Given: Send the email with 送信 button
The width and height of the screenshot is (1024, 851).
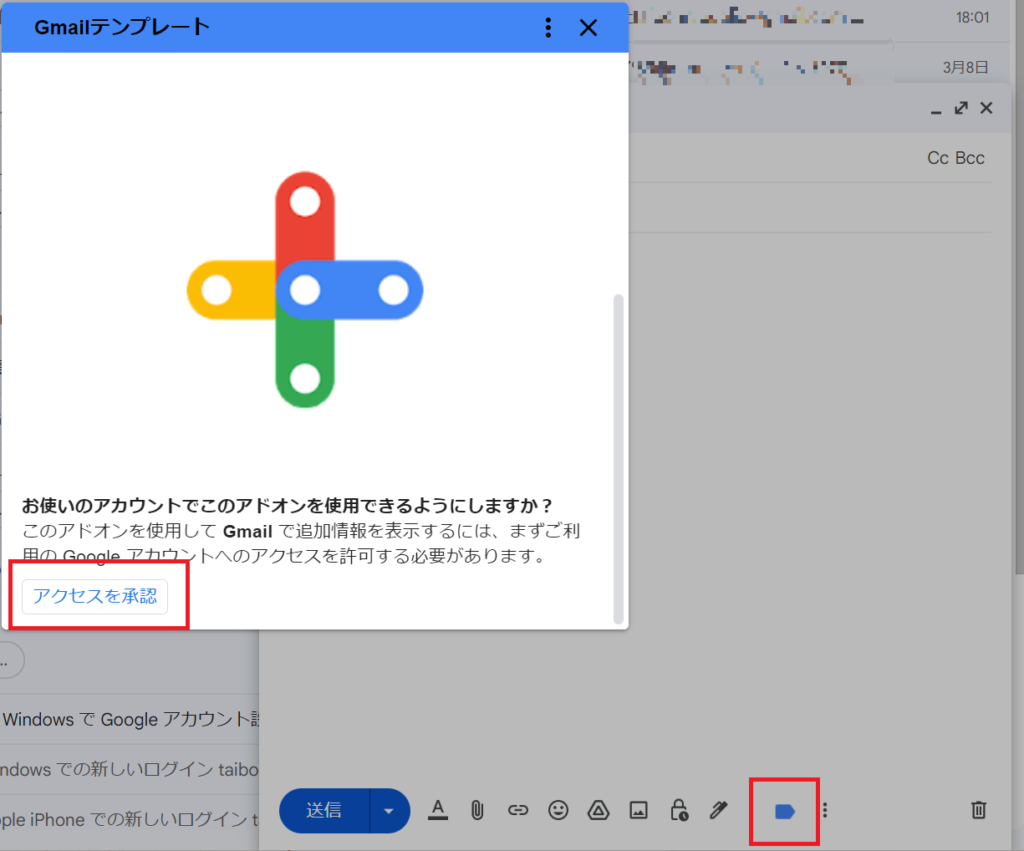Looking at the screenshot, I should click(x=324, y=811).
